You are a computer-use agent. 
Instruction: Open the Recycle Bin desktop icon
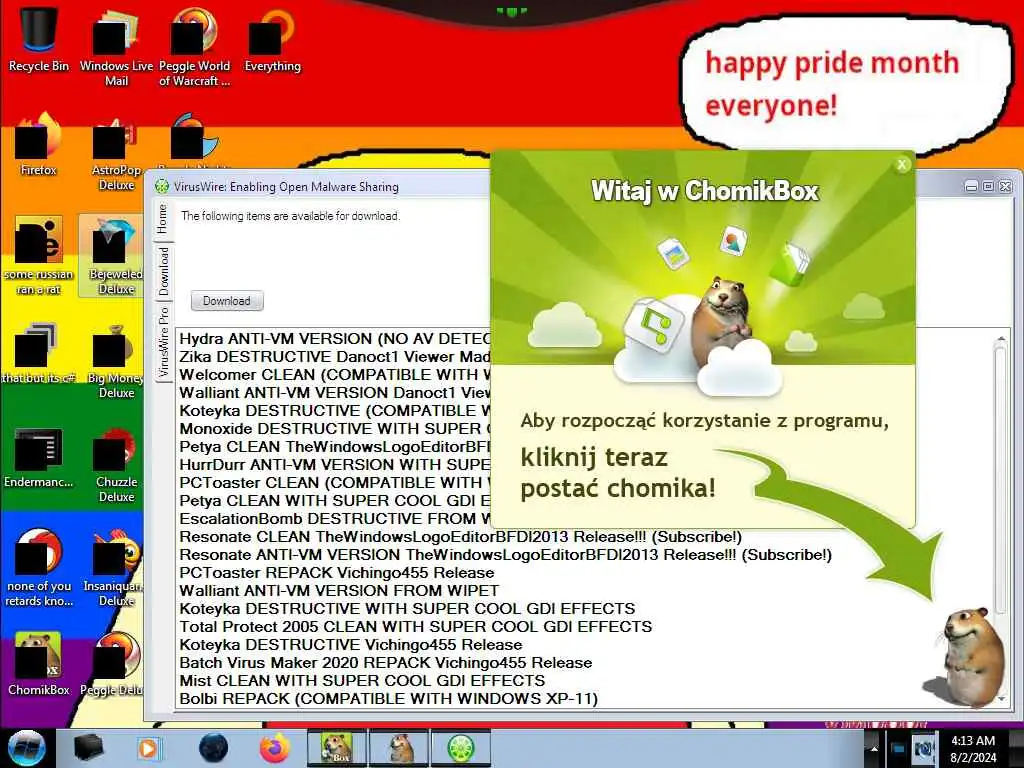point(38,39)
